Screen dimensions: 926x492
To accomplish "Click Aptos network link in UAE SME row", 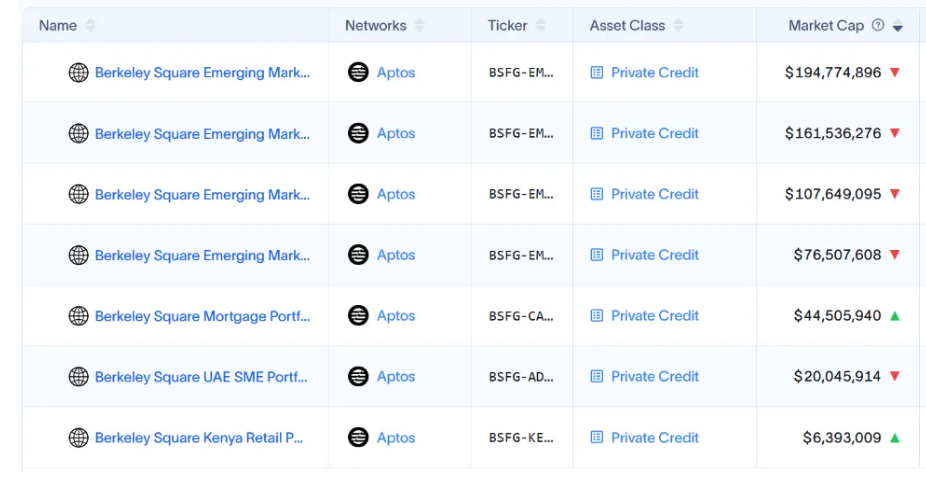I will 396,377.
